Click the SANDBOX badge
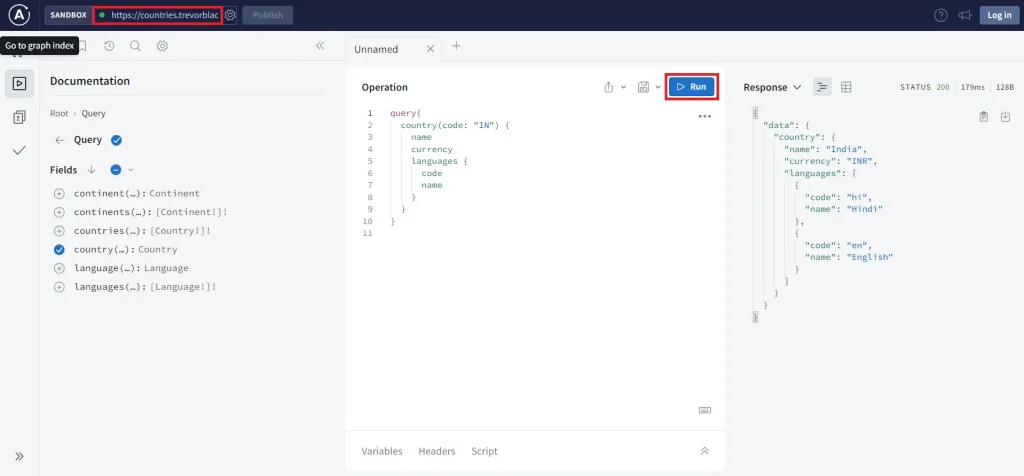 coord(68,15)
